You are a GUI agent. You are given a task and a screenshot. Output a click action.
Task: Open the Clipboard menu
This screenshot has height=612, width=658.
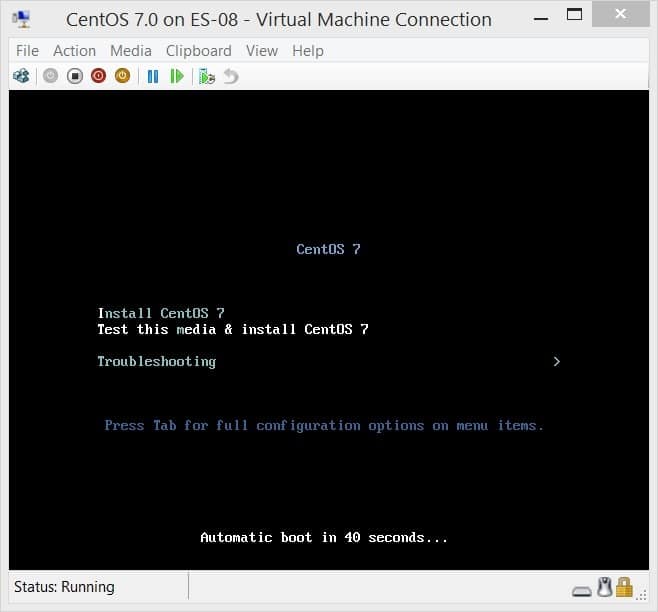click(198, 50)
